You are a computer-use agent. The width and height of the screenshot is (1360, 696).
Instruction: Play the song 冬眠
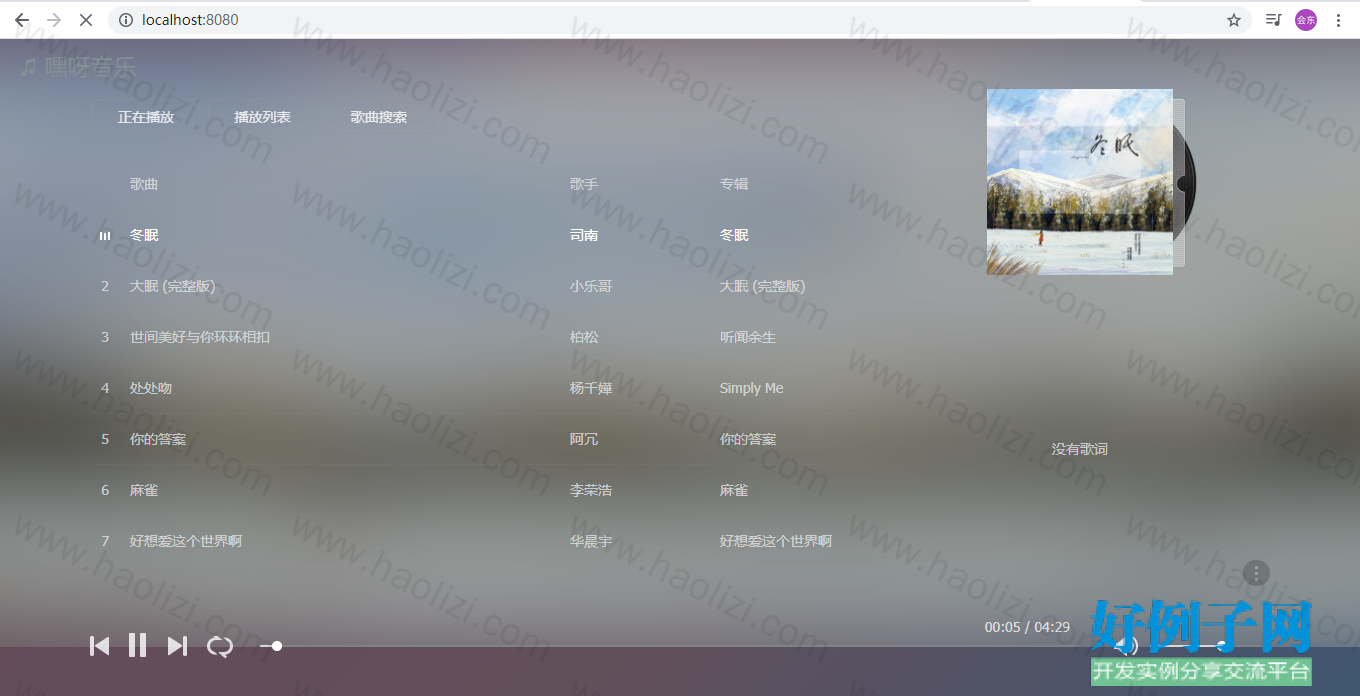(x=144, y=235)
